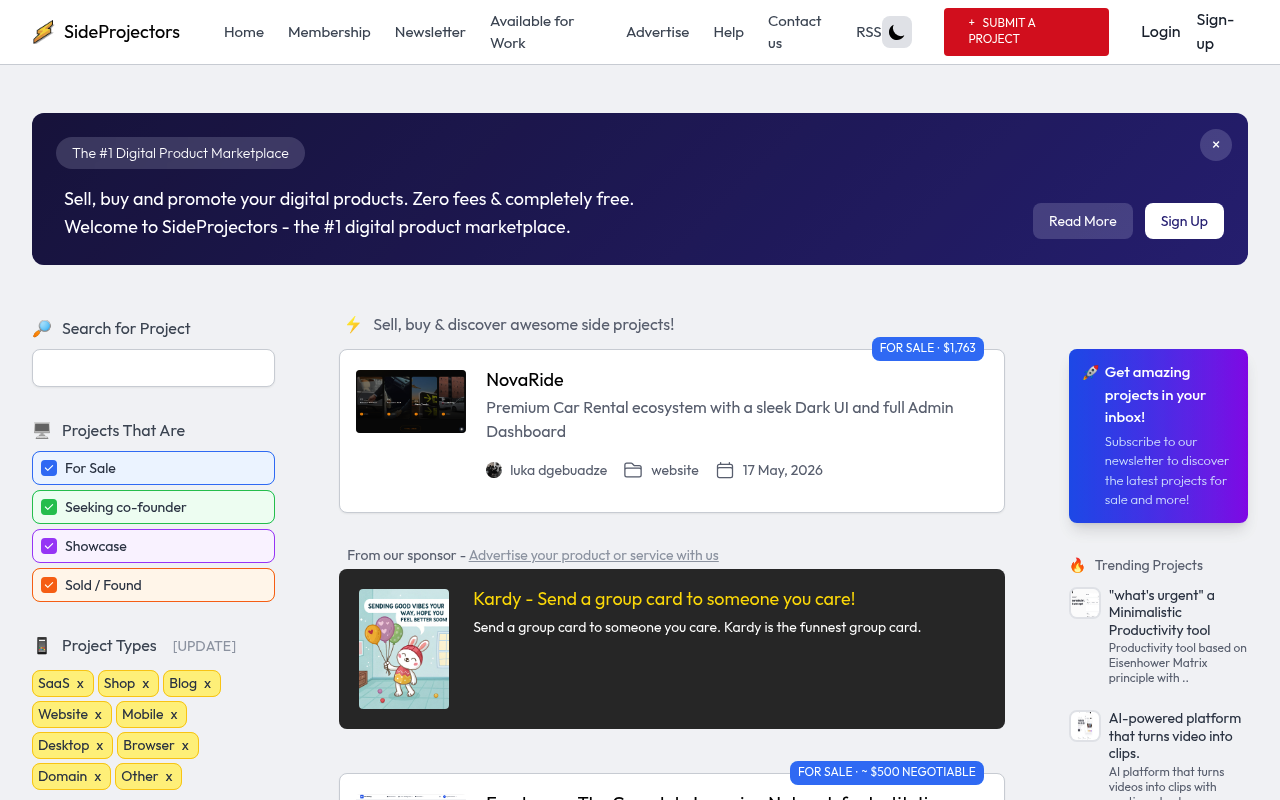Open the Membership page
1280x800 pixels.
[329, 32]
